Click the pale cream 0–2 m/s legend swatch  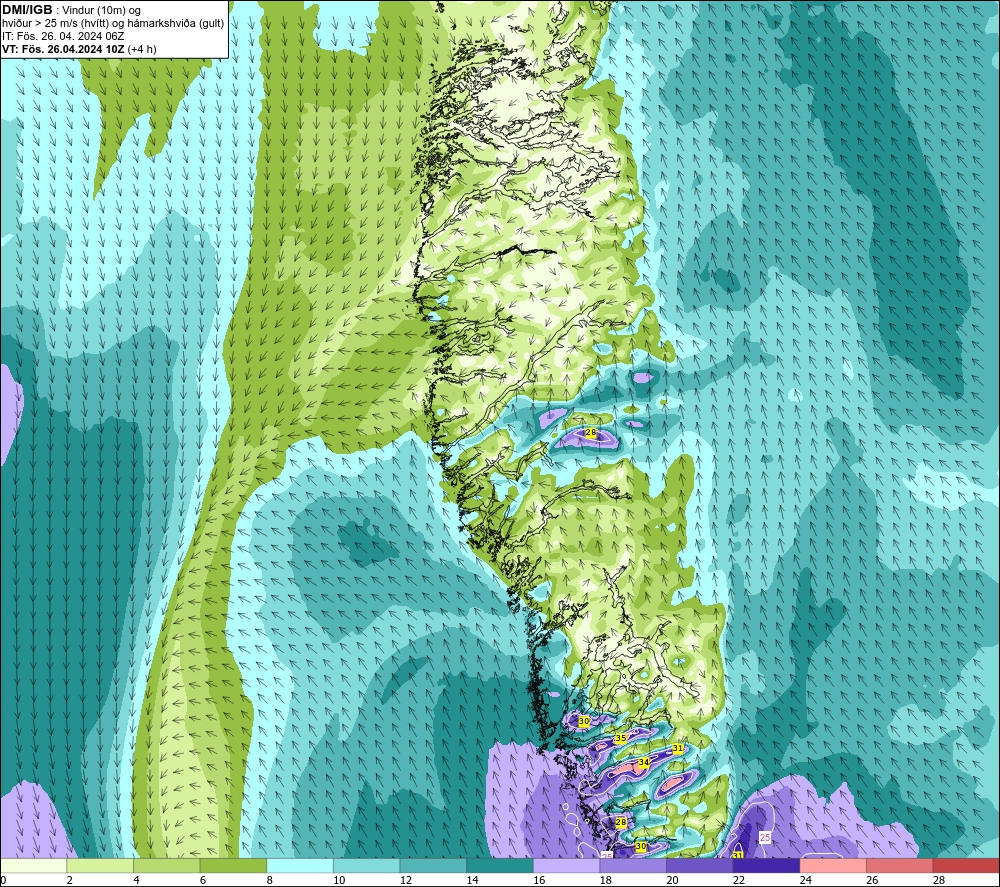click(33, 865)
